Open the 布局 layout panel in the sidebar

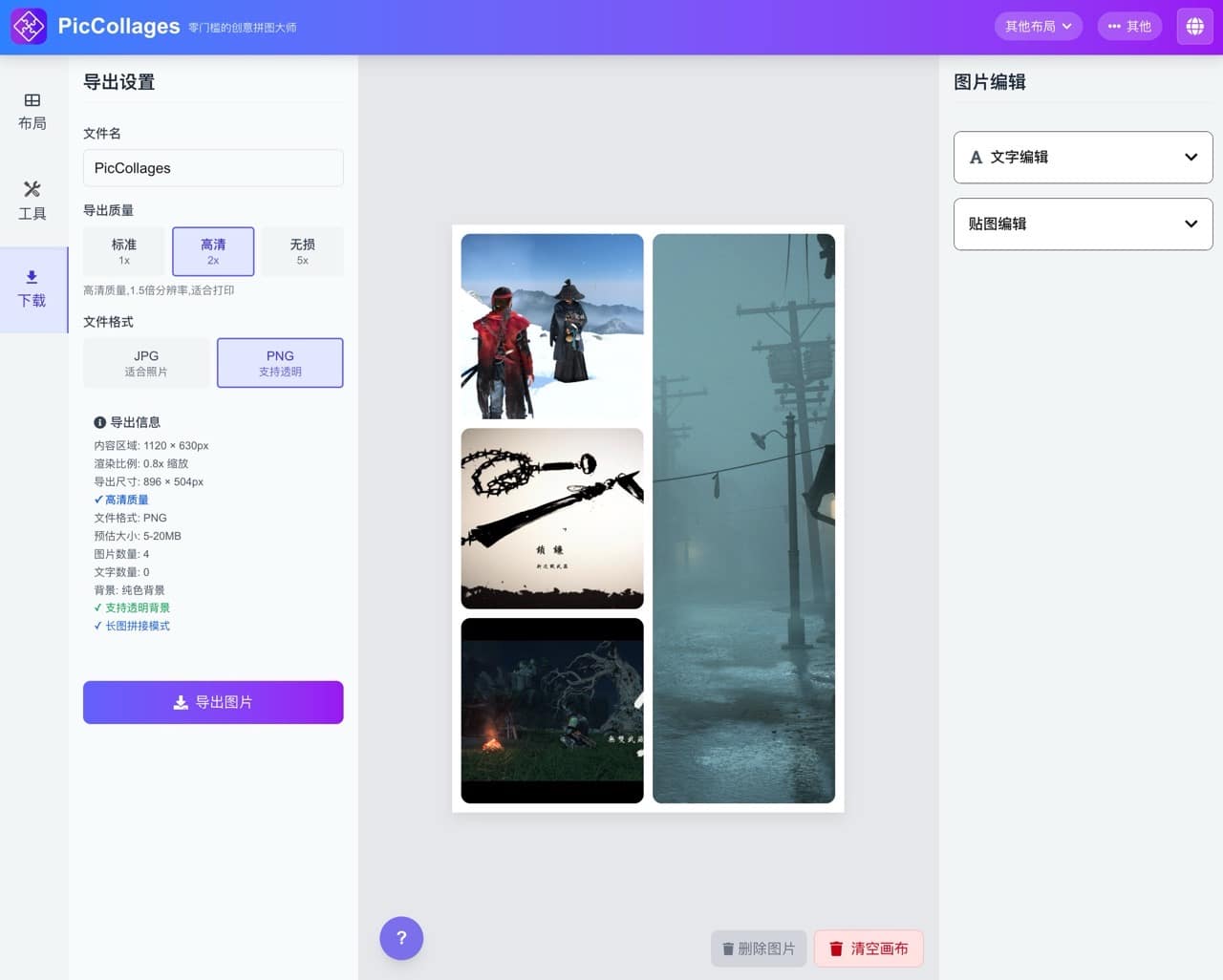[x=32, y=110]
